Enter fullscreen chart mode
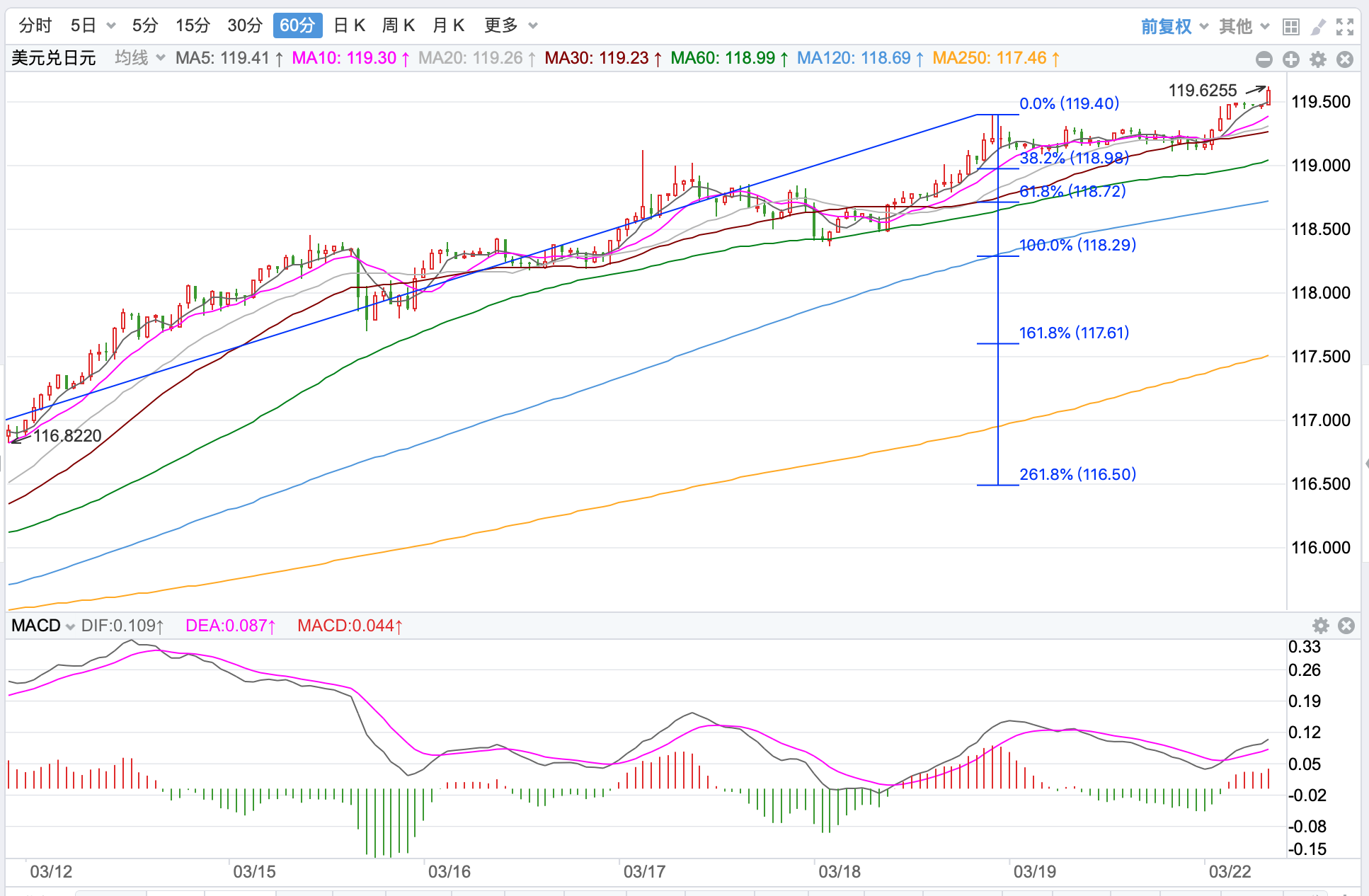 [1345, 27]
